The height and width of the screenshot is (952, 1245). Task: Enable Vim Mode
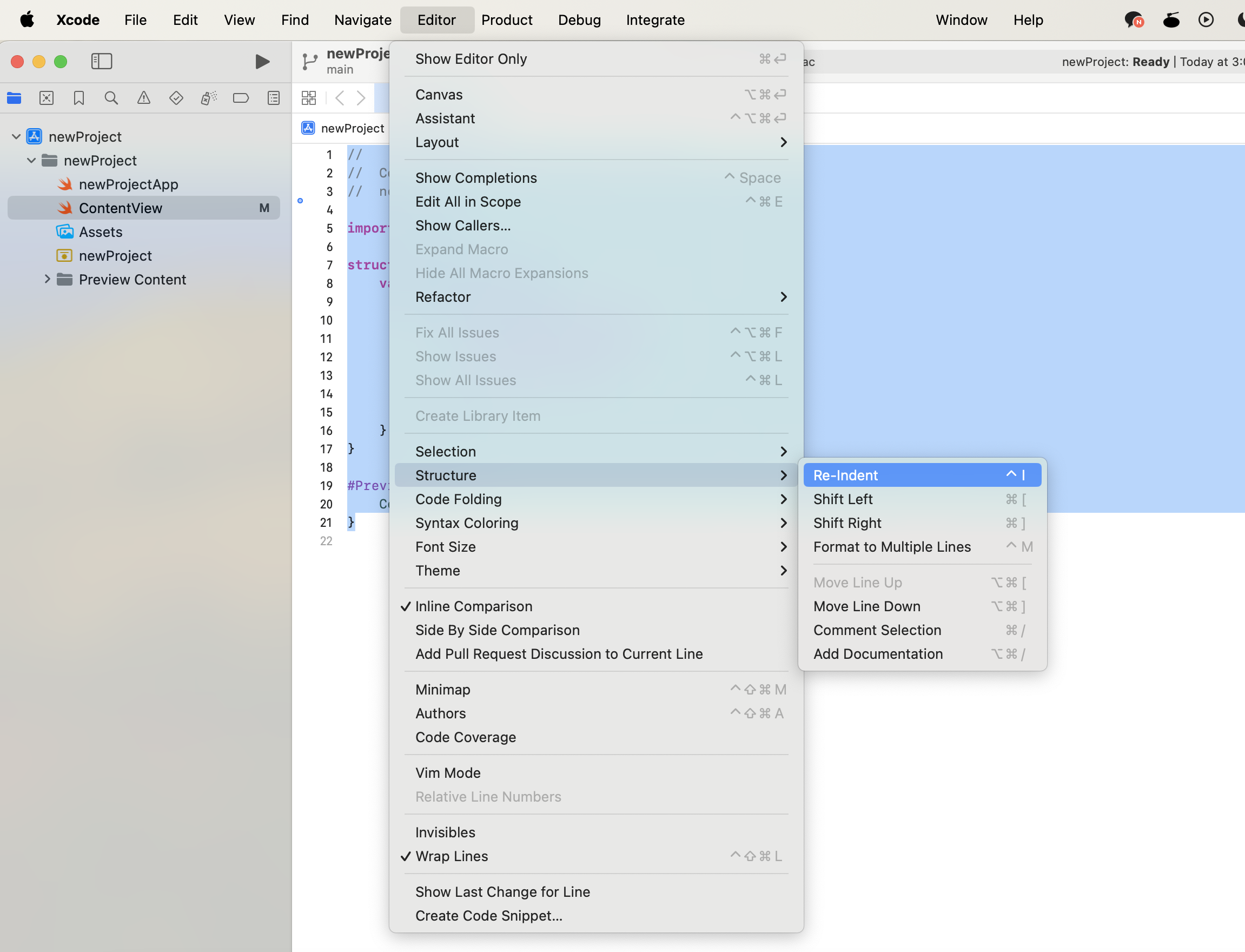tap(597, 773)
